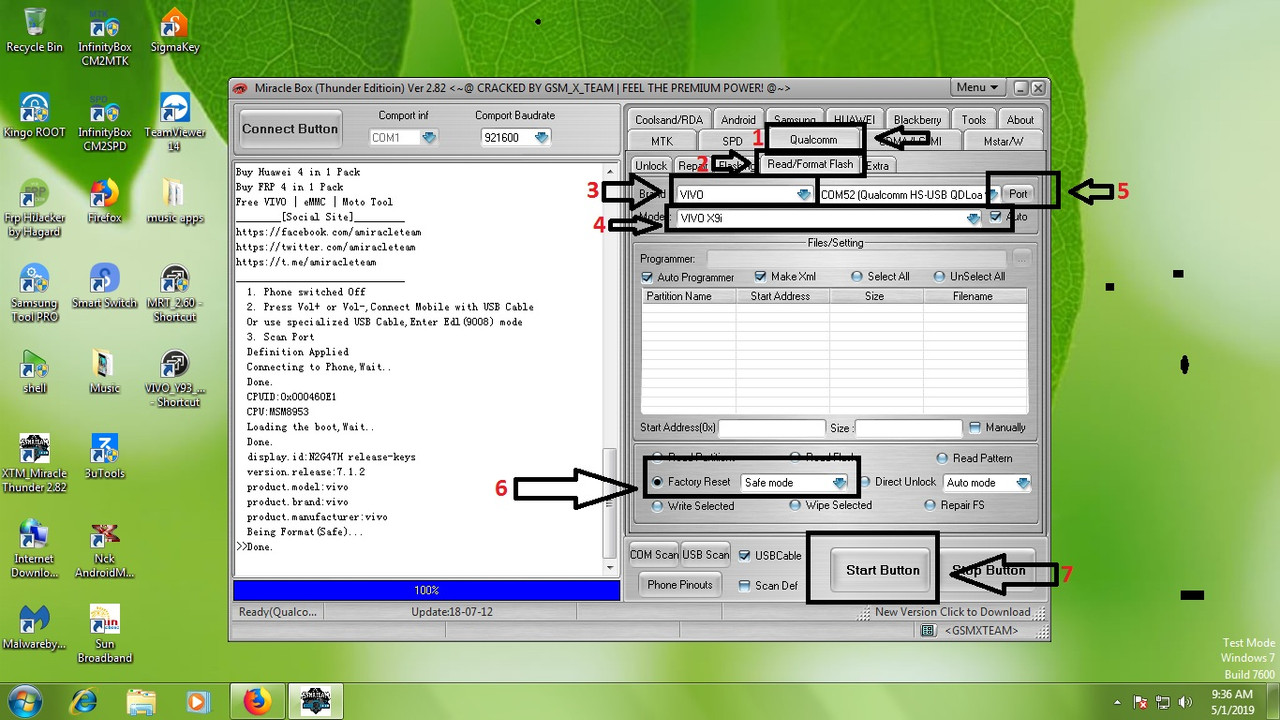Open TeamViewer 14 desktop icon
This screenshot has height=720, width=1280.
click(174, 122)
